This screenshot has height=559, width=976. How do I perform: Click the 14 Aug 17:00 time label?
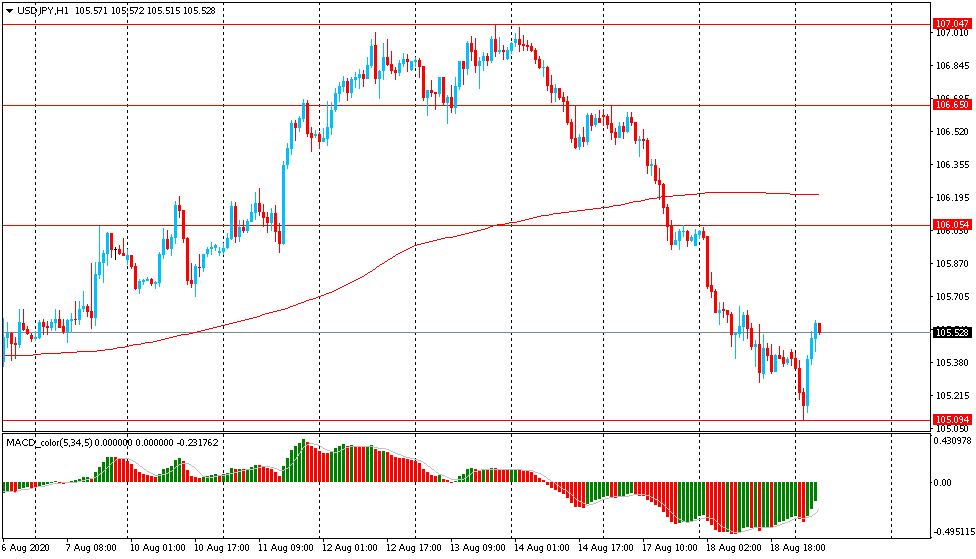[x=606, y=548]
